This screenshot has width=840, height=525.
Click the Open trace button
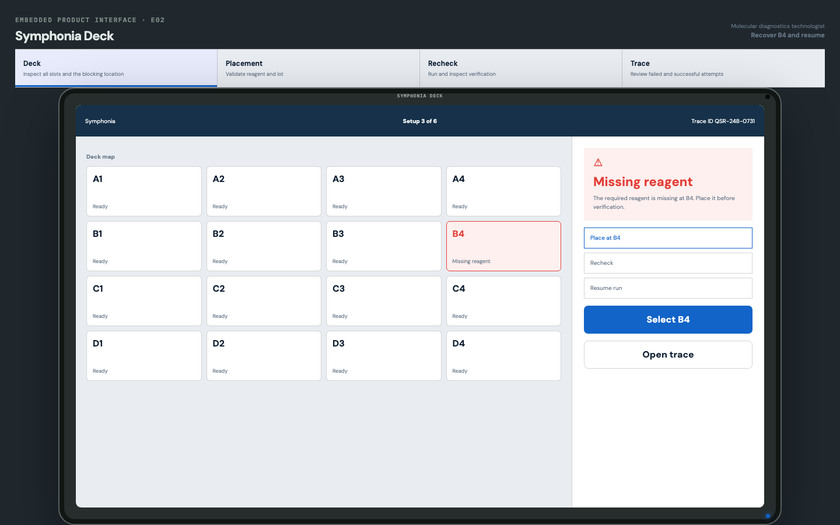[x=668, y=355]
